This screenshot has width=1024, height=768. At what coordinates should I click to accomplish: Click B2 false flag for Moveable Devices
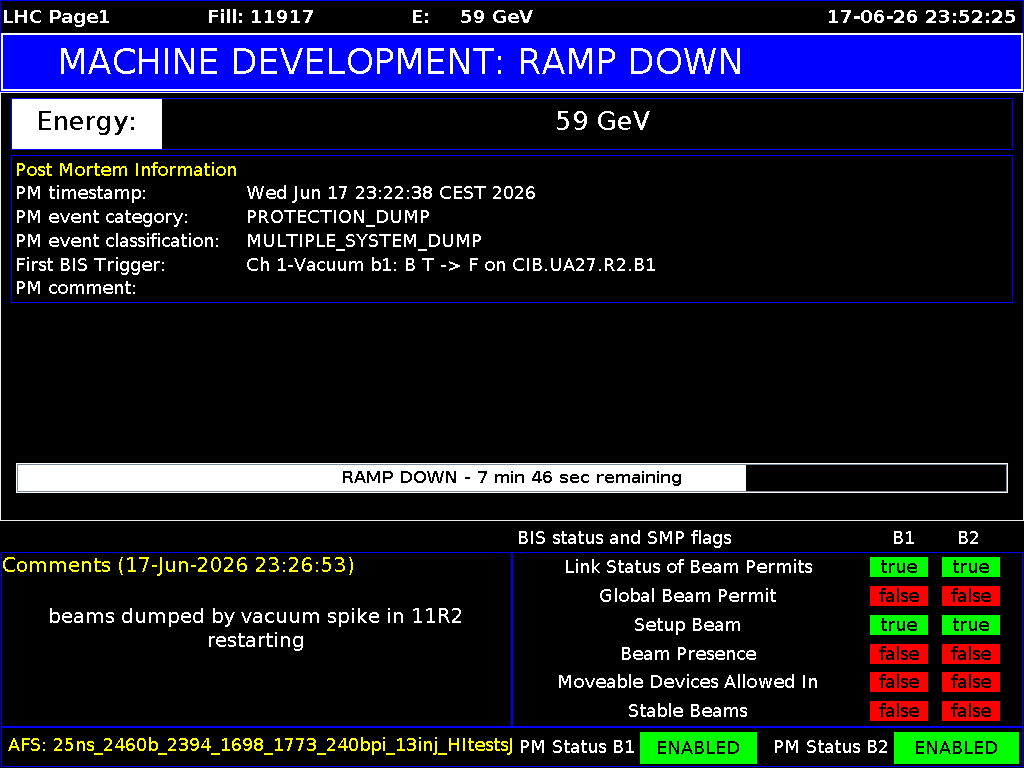[x=970, y=682]
